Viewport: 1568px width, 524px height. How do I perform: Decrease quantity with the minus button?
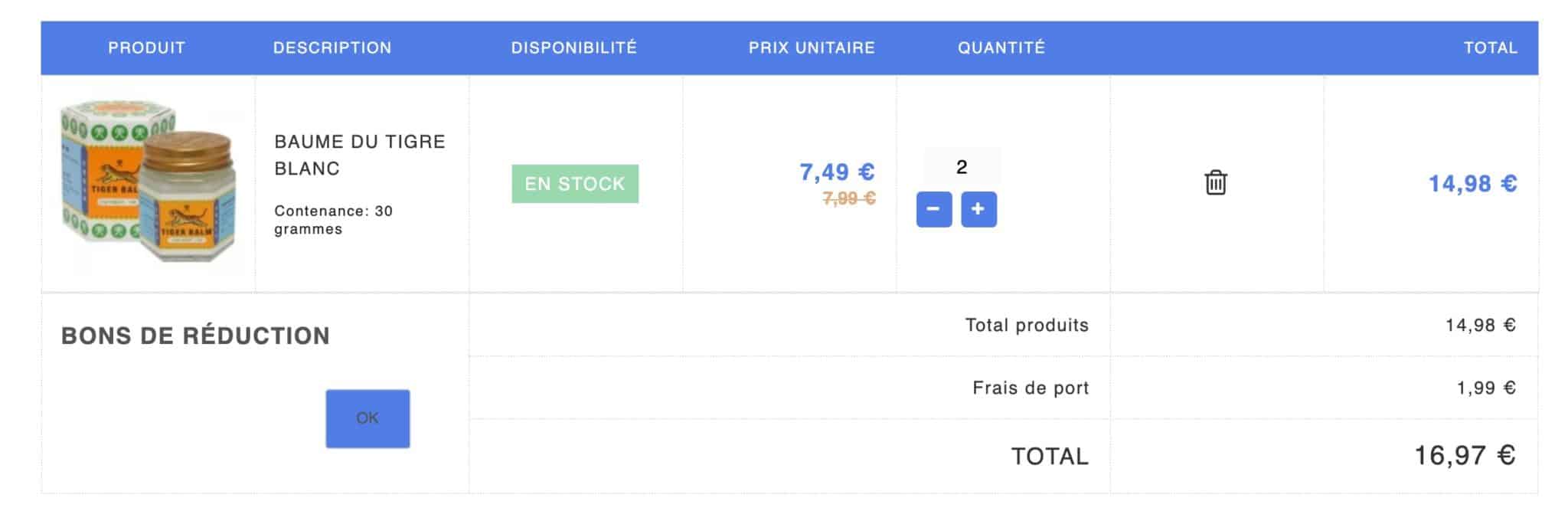pyautogui.click(x=933, y=209)
